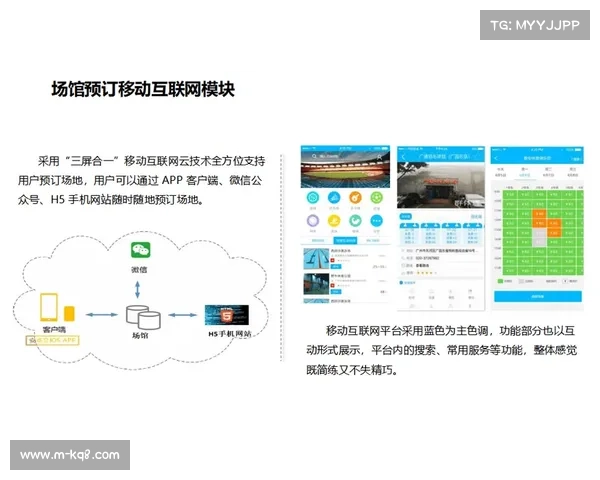Image resolution: width=600 pixels, height=480 pixels.
Task: Tap the blue pill tag on venue detail
Action: 406,216
